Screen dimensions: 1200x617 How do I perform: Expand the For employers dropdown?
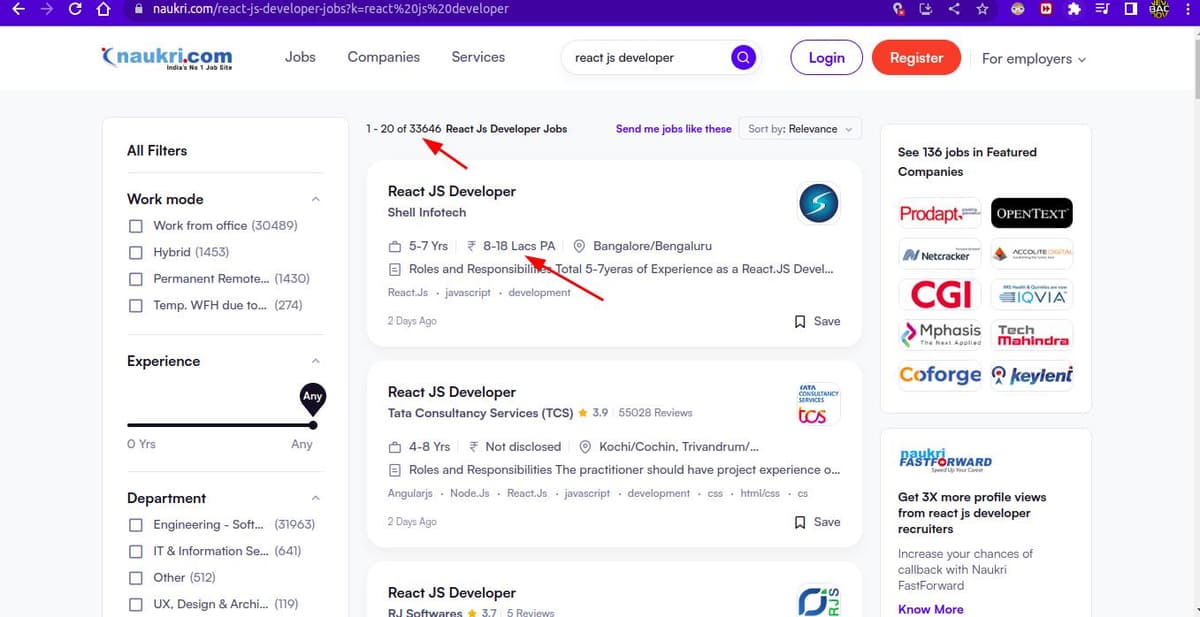(x=1033, y=59)
